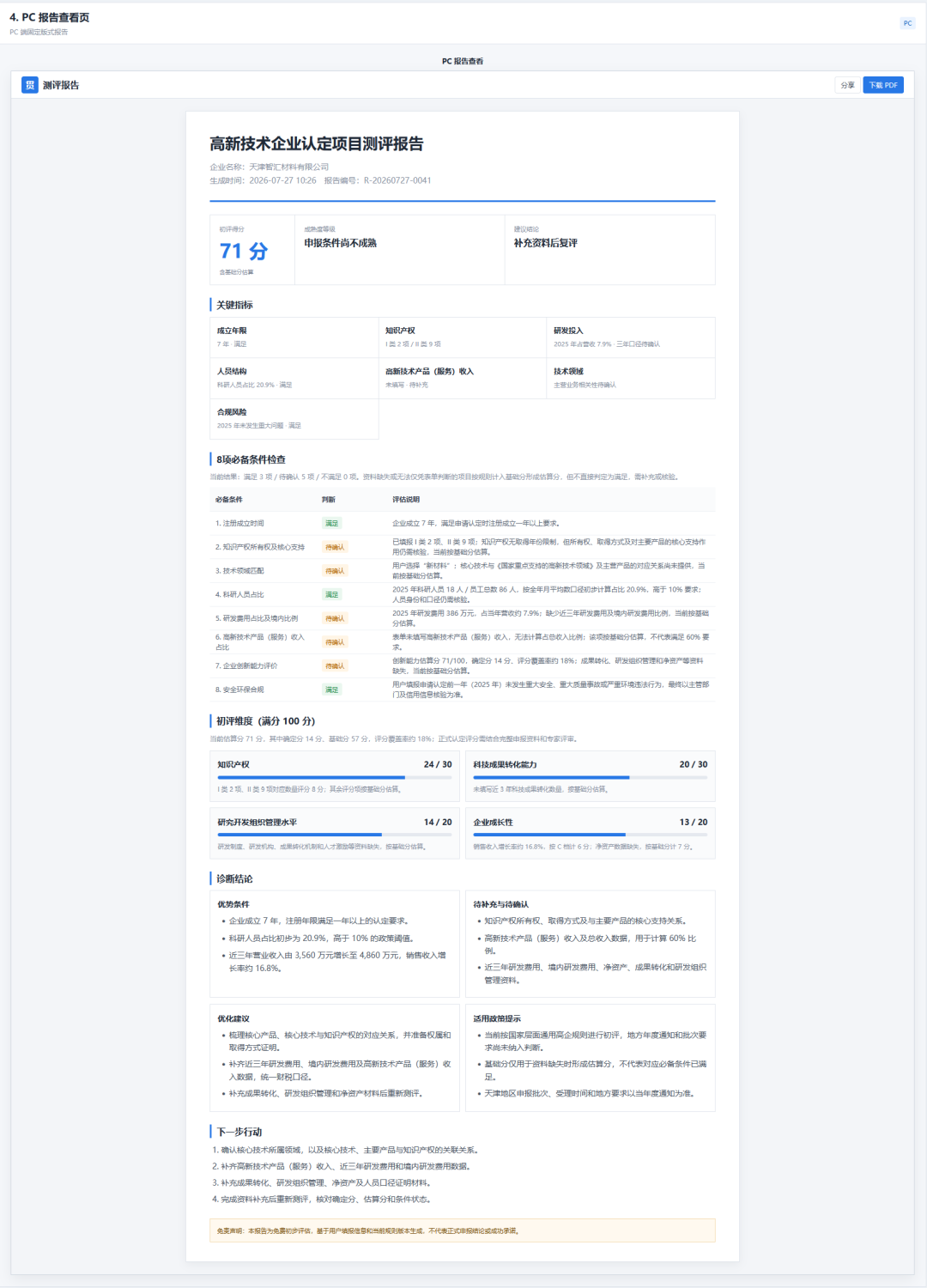Viewport: 927px width, 1288px height.
Task: Click the 免责声明 notice banner
Action: pyautogui.click(x=463, y=1230)
